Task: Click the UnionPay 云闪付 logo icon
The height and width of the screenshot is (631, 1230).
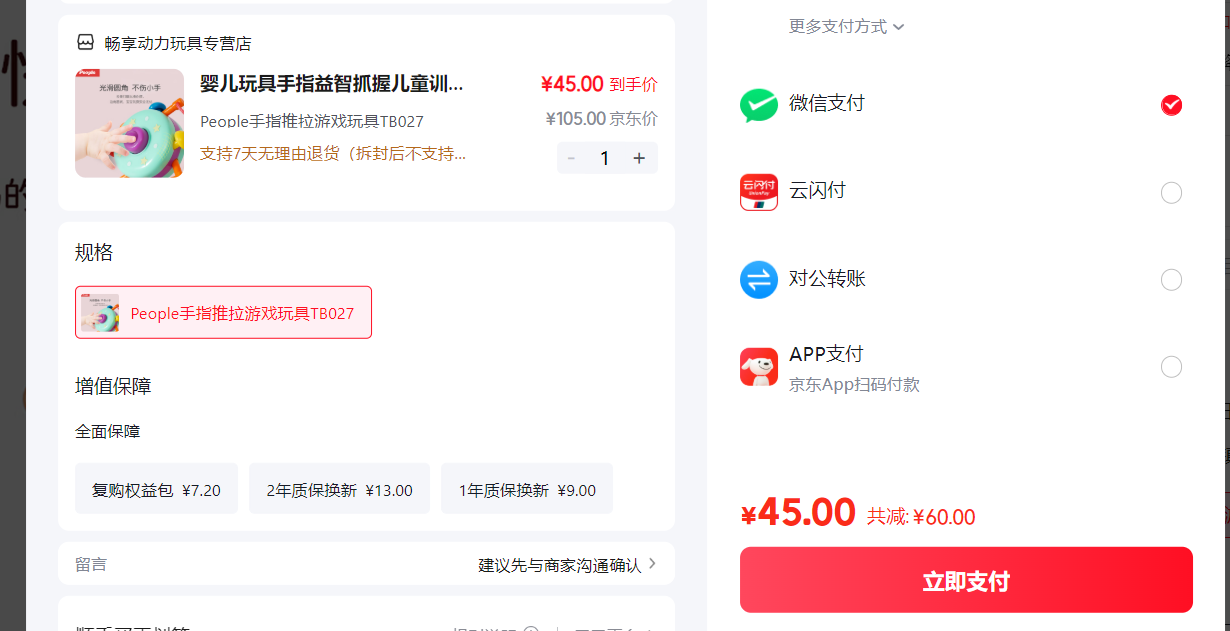Action: tap(759, 192)
